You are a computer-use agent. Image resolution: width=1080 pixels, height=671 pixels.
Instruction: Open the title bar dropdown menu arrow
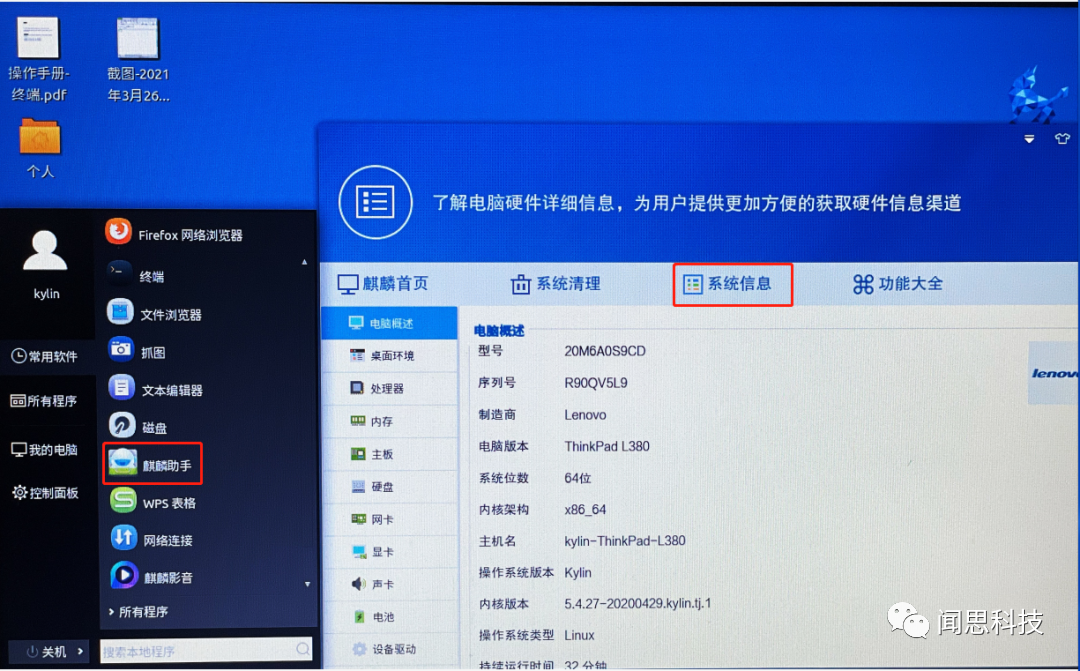point(1029,139)
